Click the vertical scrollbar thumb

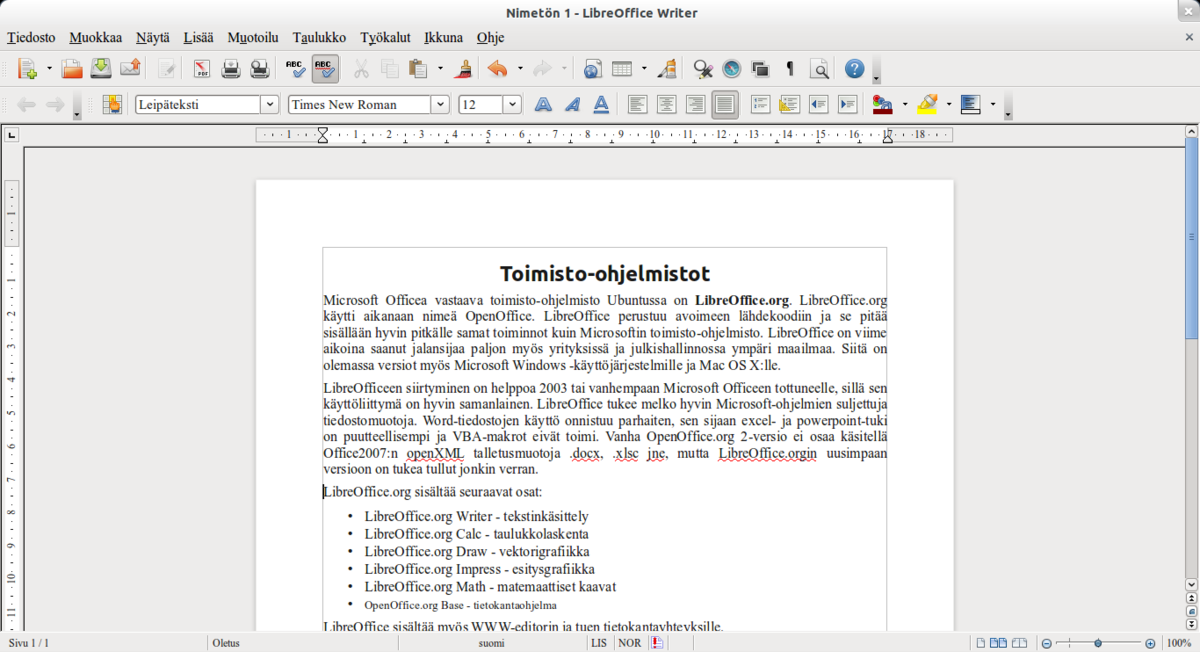1192,237
